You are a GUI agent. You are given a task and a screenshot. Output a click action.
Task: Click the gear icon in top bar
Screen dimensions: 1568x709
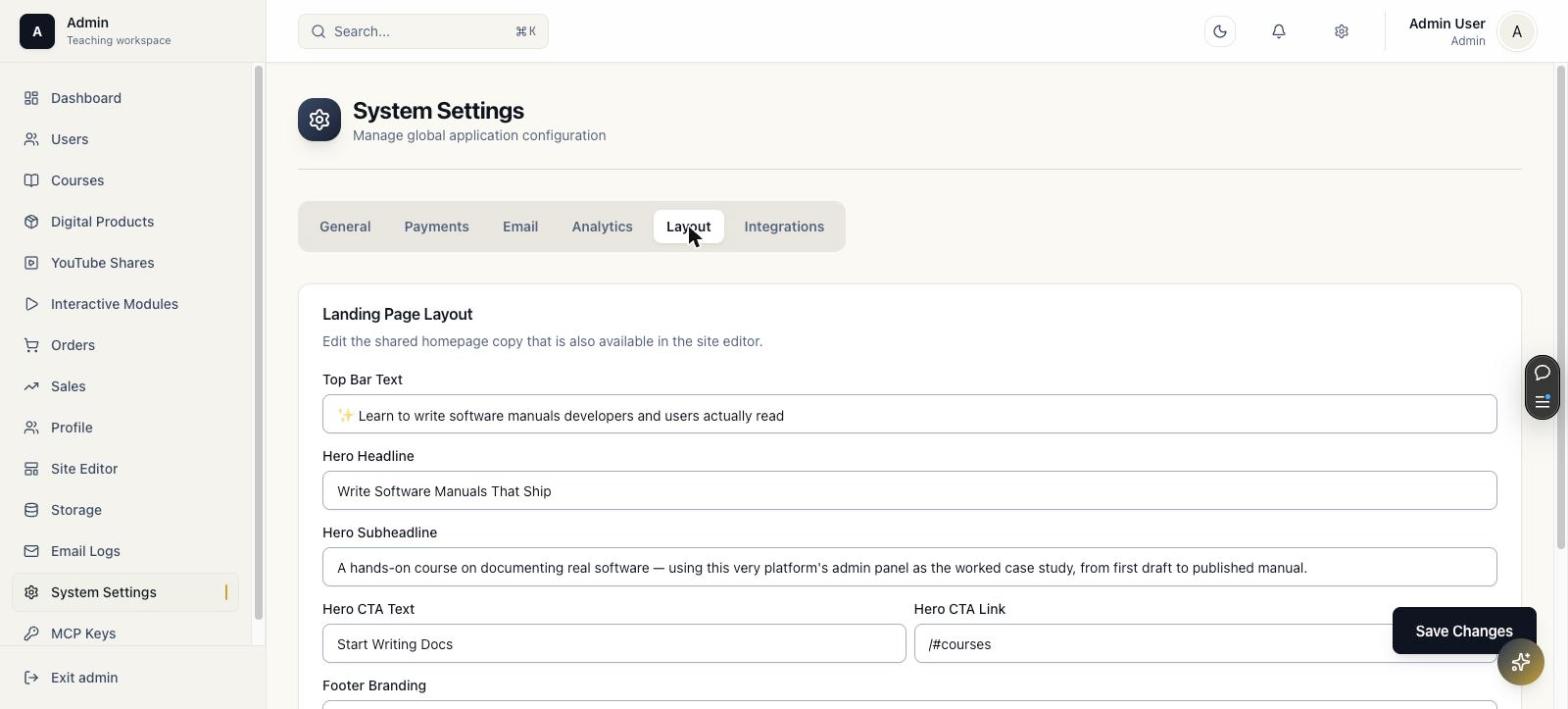tap(1341, 31)
